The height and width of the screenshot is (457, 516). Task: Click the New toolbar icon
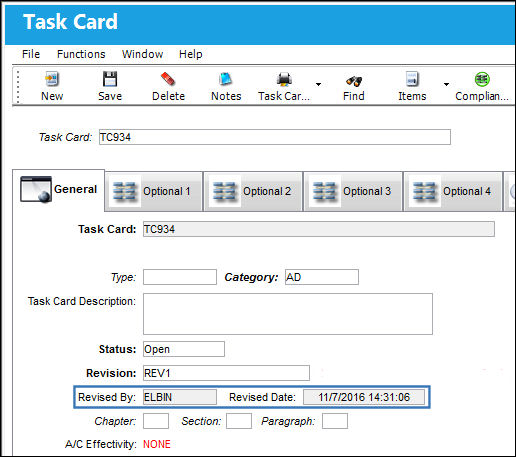tap(52, 79)
